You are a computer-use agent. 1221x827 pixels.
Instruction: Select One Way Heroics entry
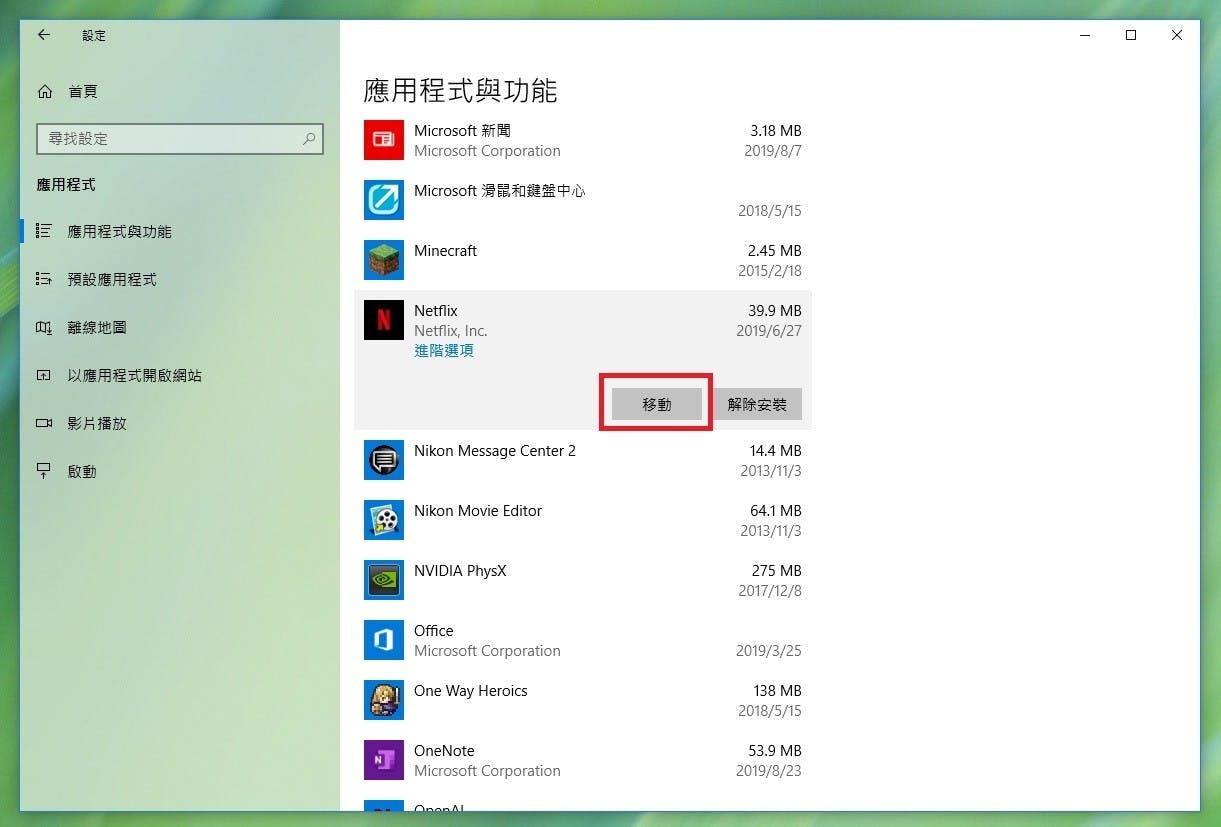470,691
